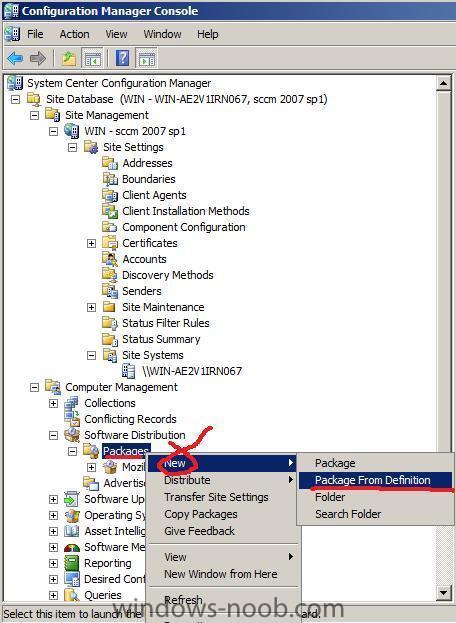Click the Accounts icon
The width and height of the screenshot is (456, 623).
[x=110, y=259]
